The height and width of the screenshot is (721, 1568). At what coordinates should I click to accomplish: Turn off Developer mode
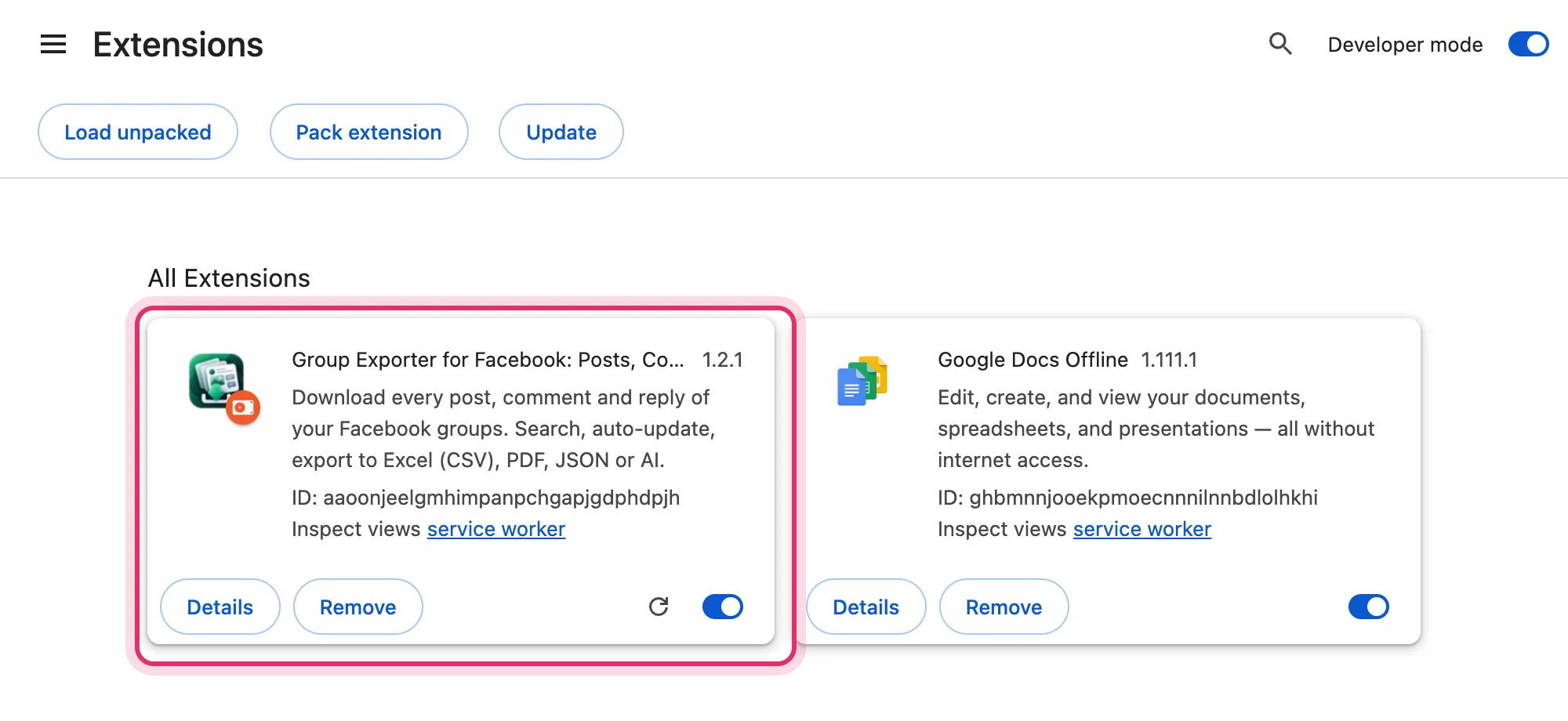1528,44
